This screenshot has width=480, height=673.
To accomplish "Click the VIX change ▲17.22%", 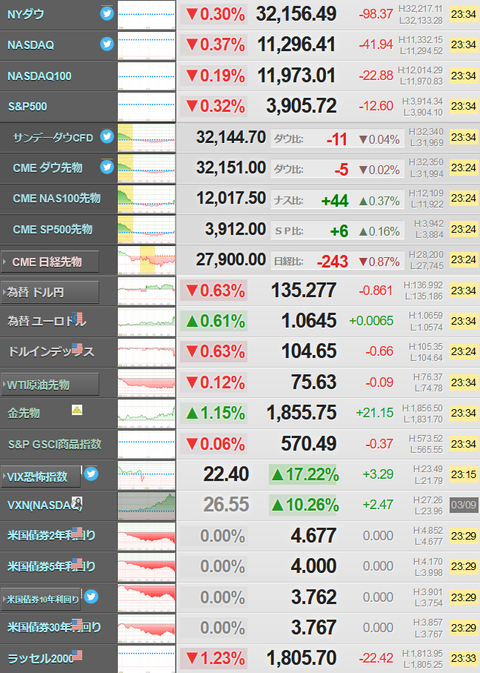I will pyautogui.click(x=304, y=475).
